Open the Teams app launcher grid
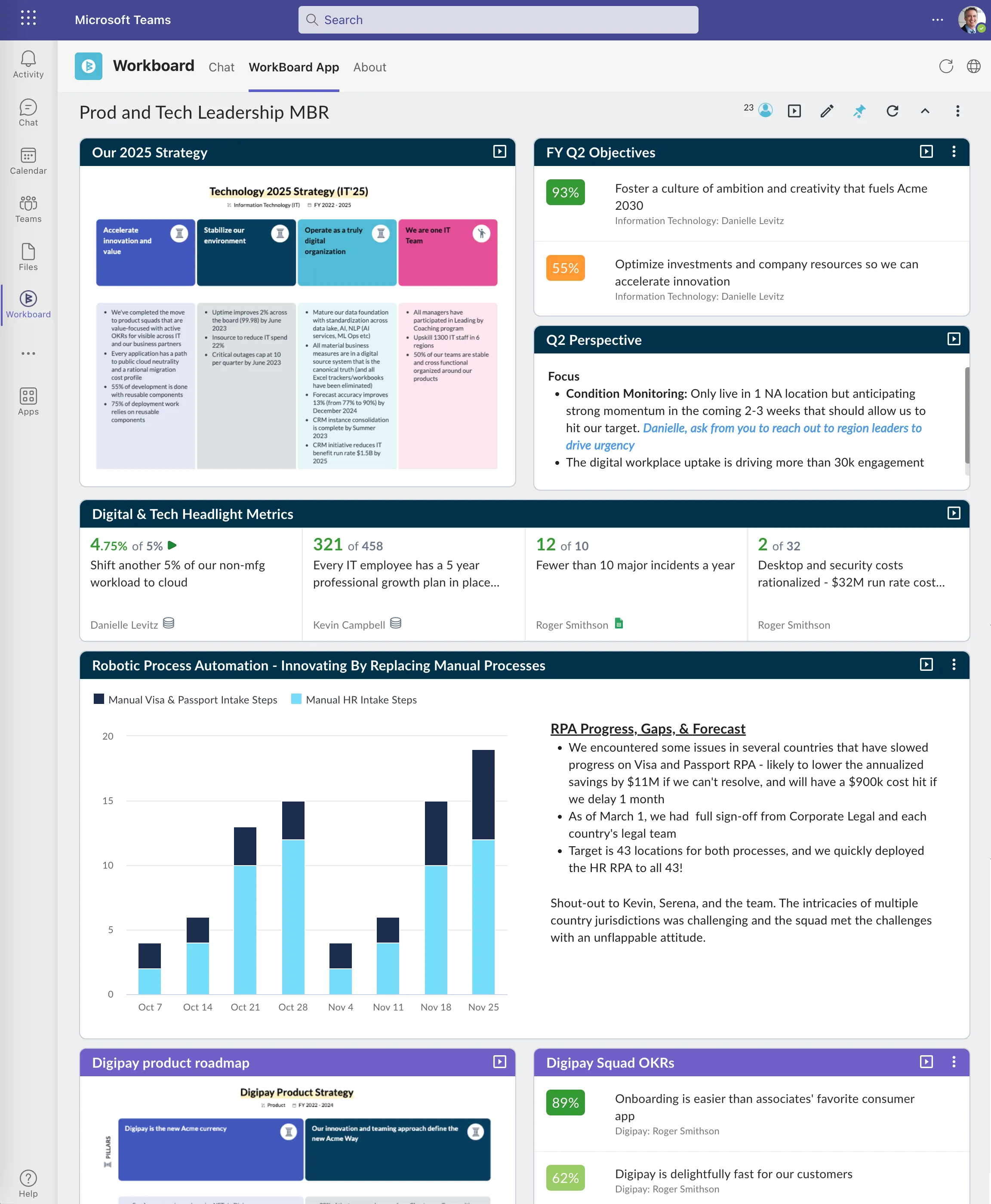 28,19
